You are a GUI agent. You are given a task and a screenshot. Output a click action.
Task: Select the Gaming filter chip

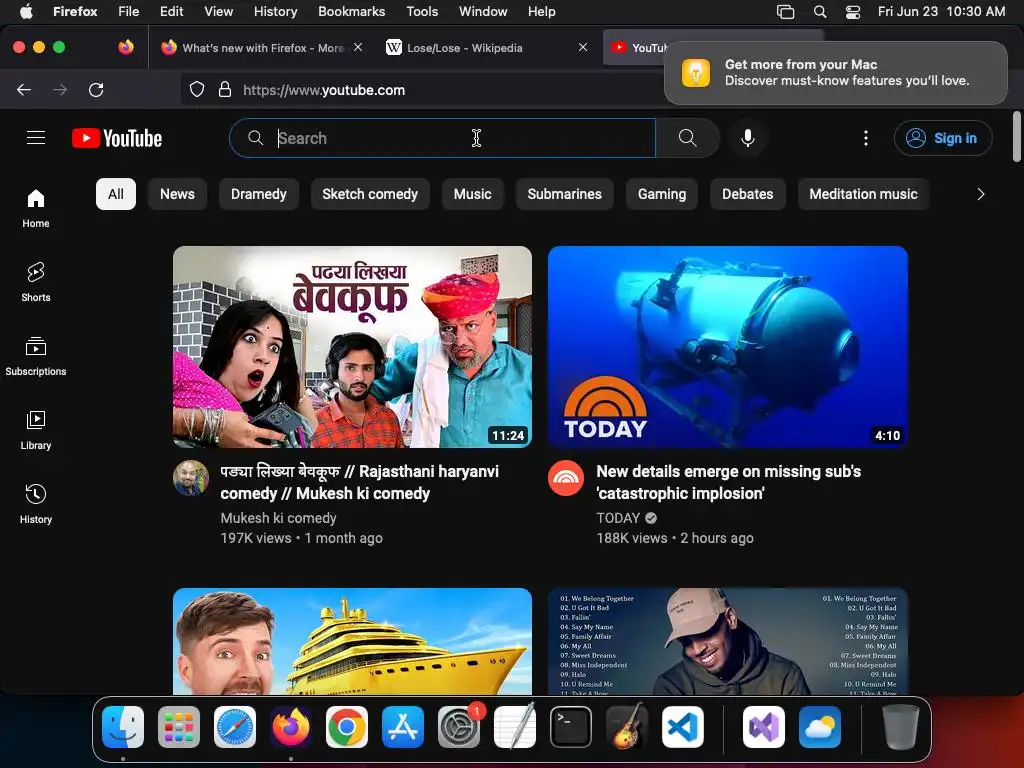pyautogui.click(x=662, y=194)
